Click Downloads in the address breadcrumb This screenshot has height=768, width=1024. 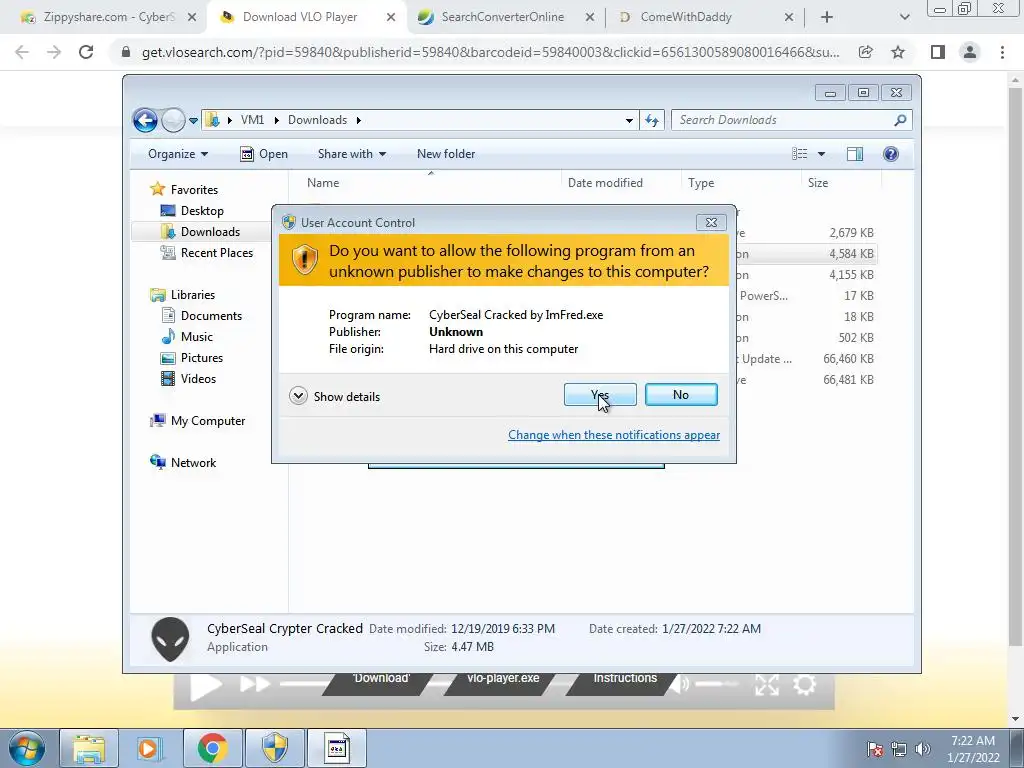317,120
